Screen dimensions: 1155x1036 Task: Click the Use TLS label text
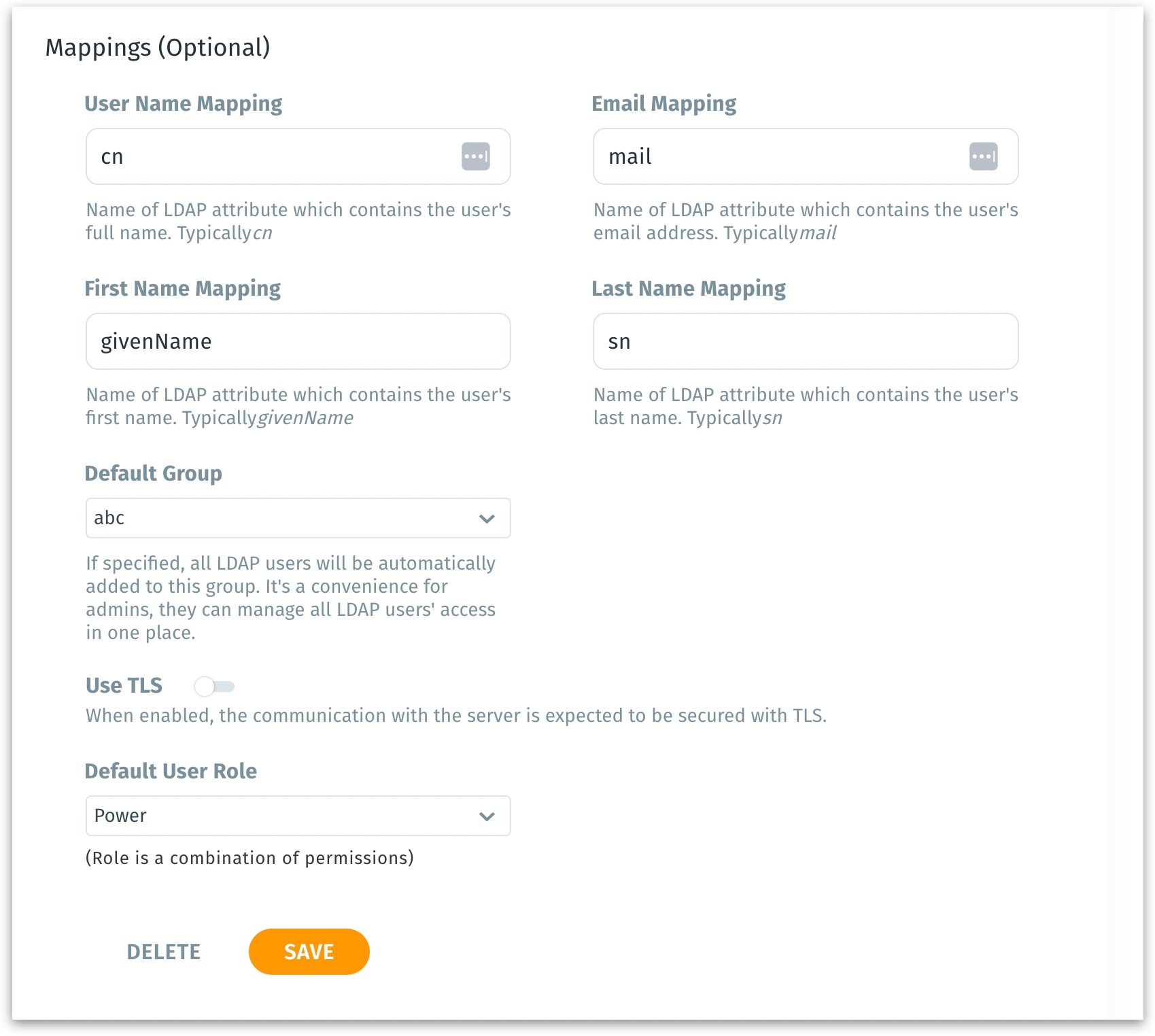[124, 685]
